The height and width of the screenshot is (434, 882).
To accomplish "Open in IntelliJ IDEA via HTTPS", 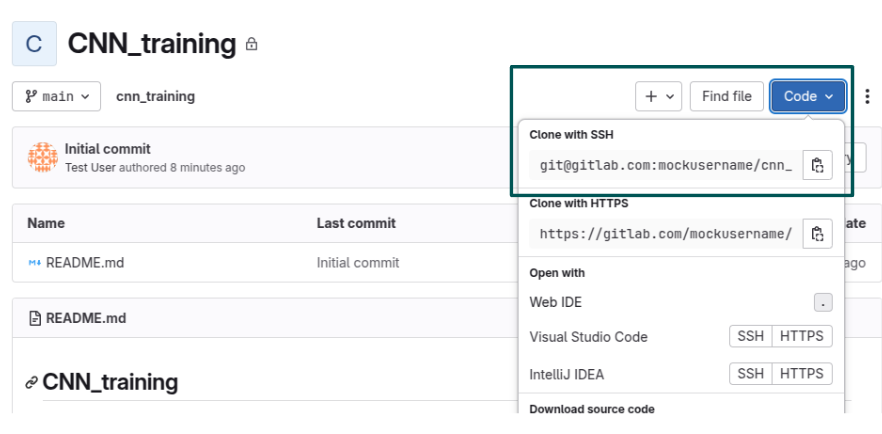I will coord(802,374).
